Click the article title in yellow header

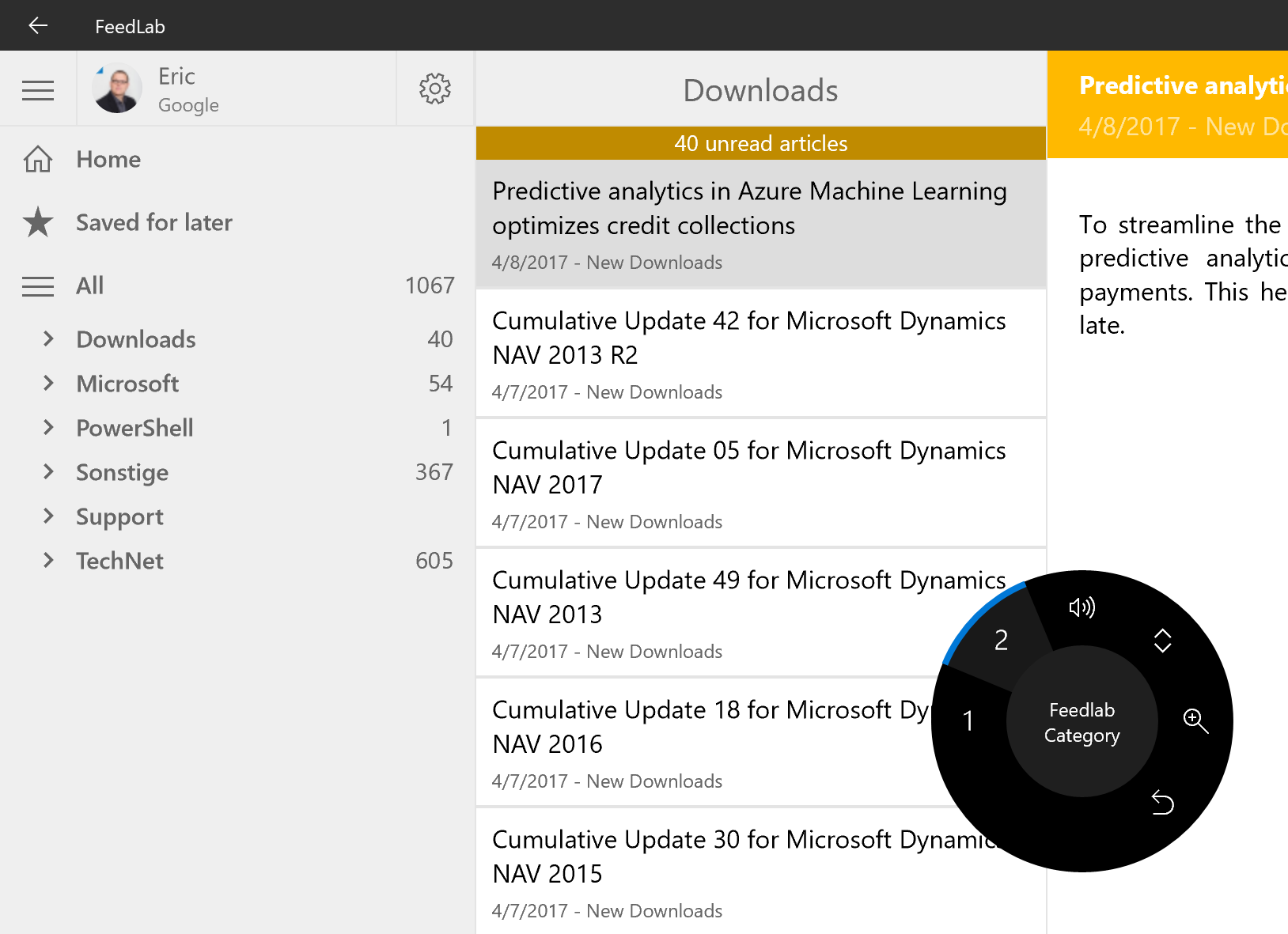click(x=1183, y=85)
